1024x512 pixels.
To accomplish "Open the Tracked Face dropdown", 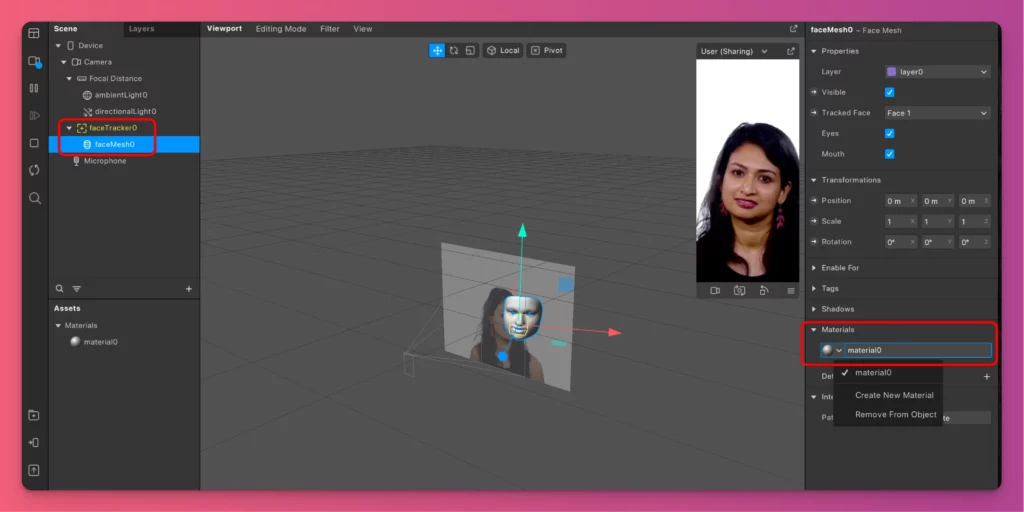I will point(936,113).
